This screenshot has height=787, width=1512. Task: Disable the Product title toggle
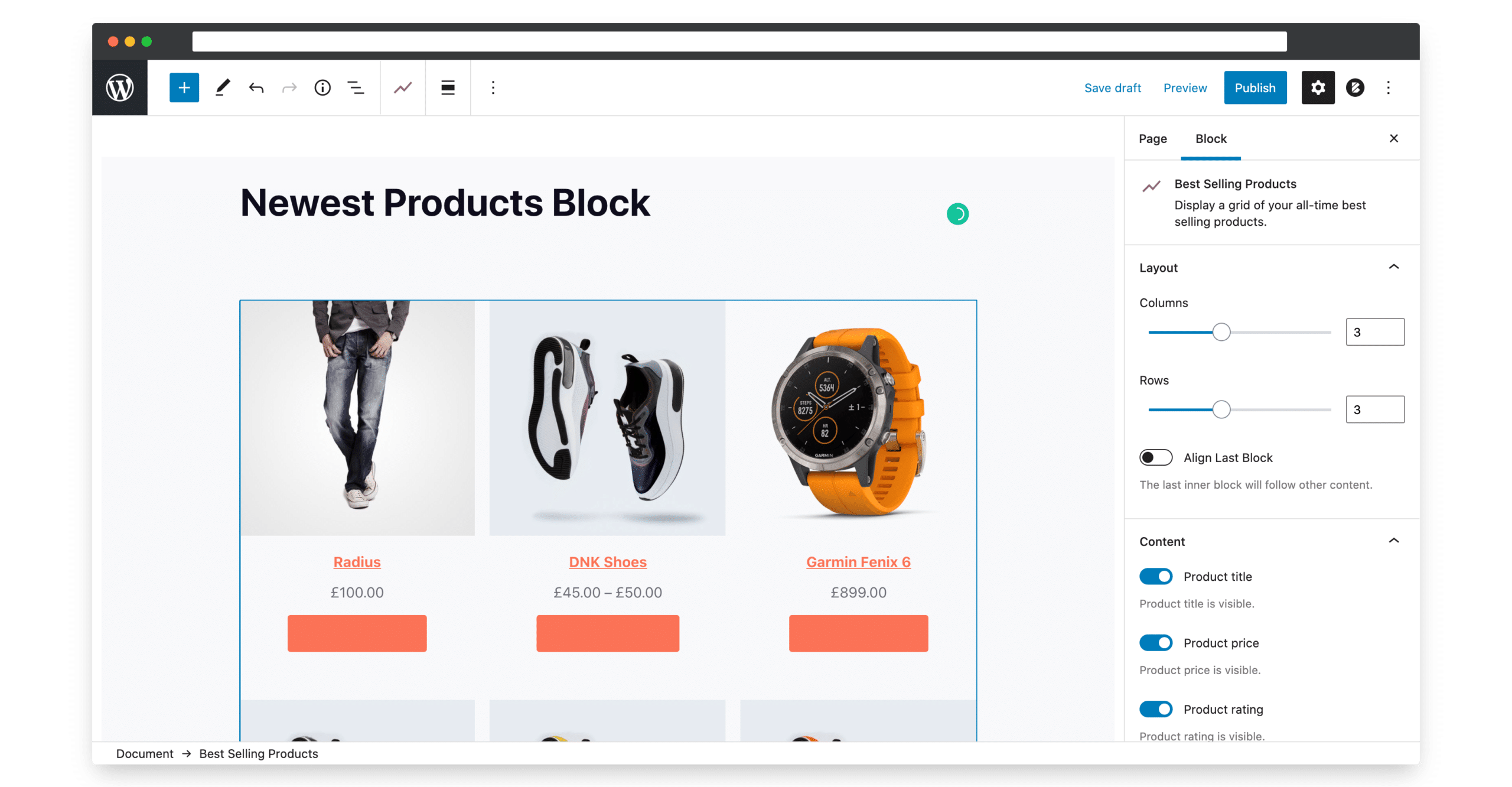(1155, 576)
